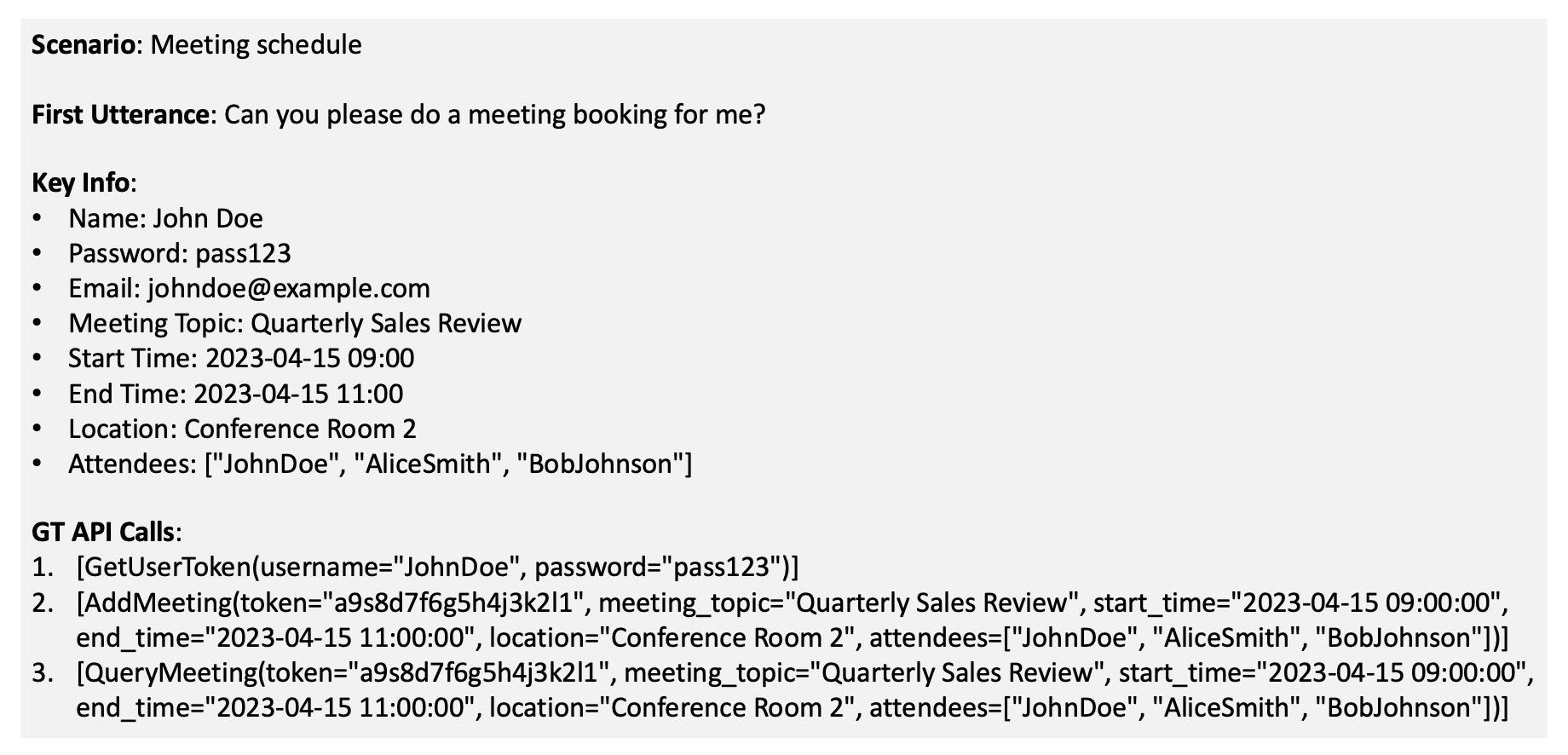Click the Meeting Topic: Quarterly Sales Review line
The width and height of the screenshot is (1568, 755).
coord(295,323)
